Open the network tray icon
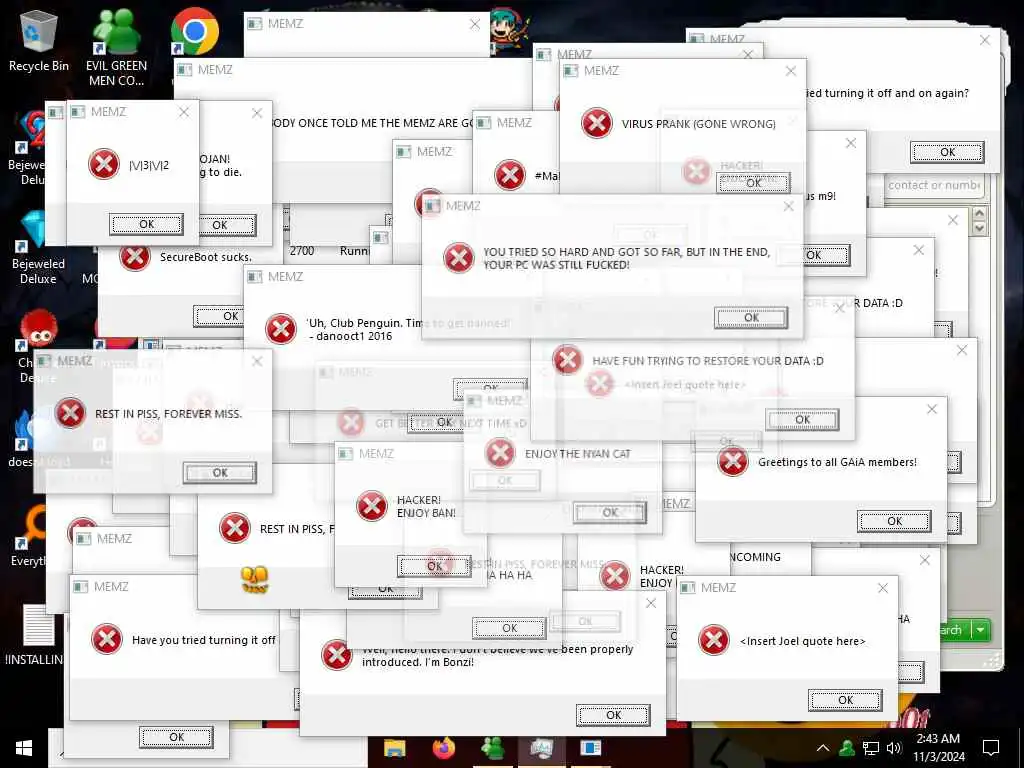This screenshot has width=1024, height=768. [871, 748]
